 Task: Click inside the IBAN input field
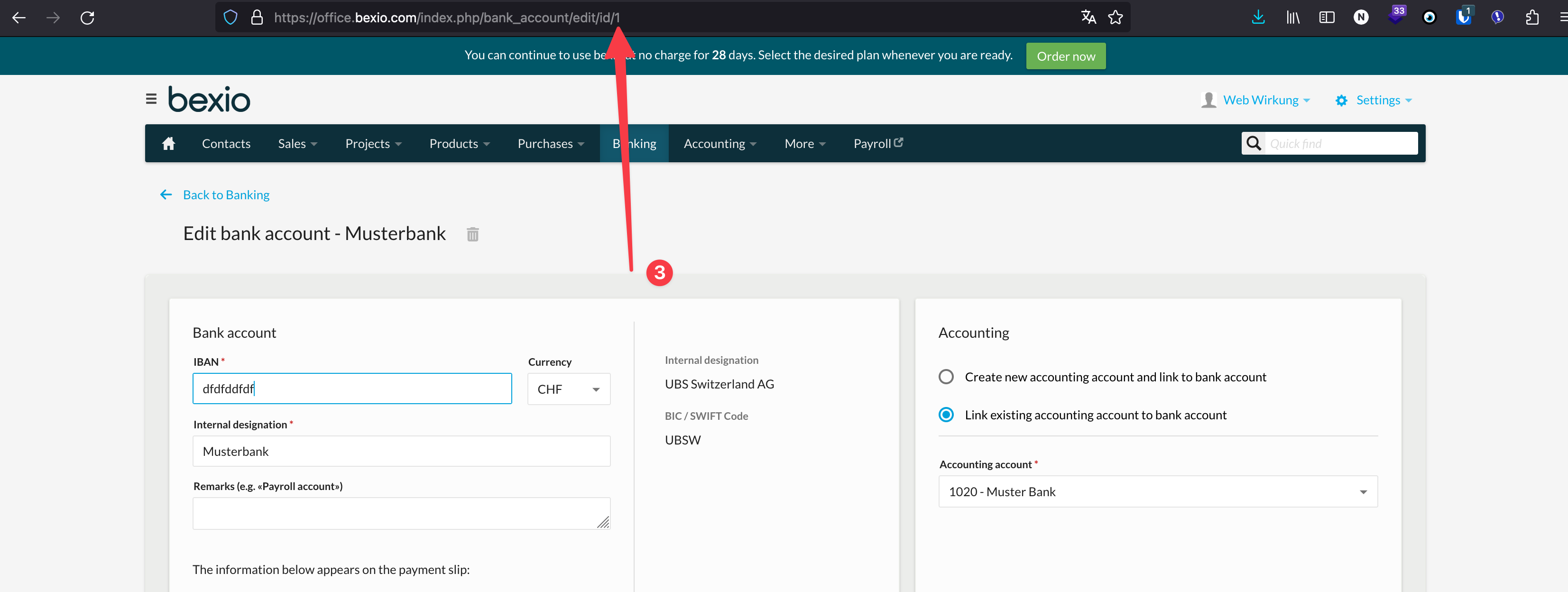(352, 388)
